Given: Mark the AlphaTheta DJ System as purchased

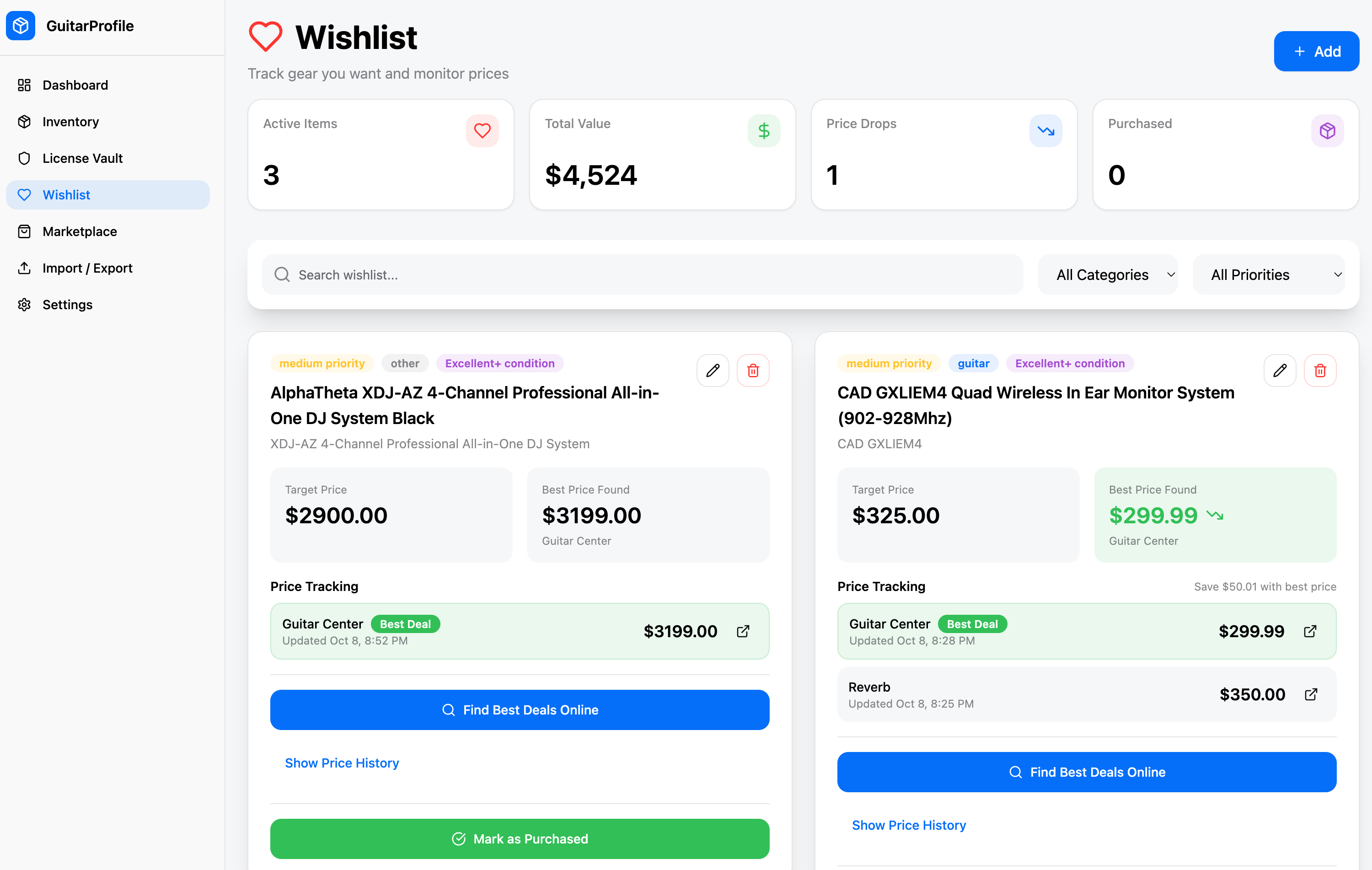Looking at the screenshot, I should point(519,838).
